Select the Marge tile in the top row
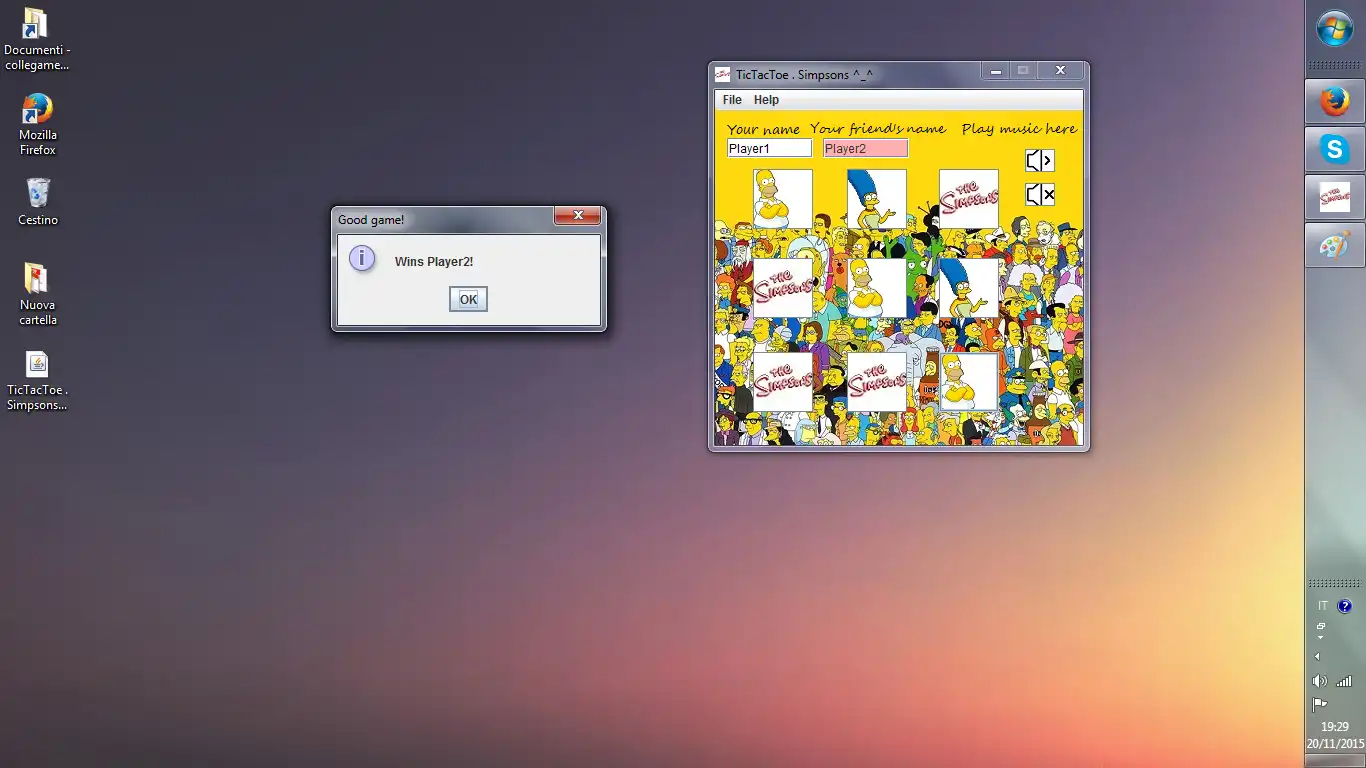The height and width of the screenshot is (768, 1366). coord(877,199)
